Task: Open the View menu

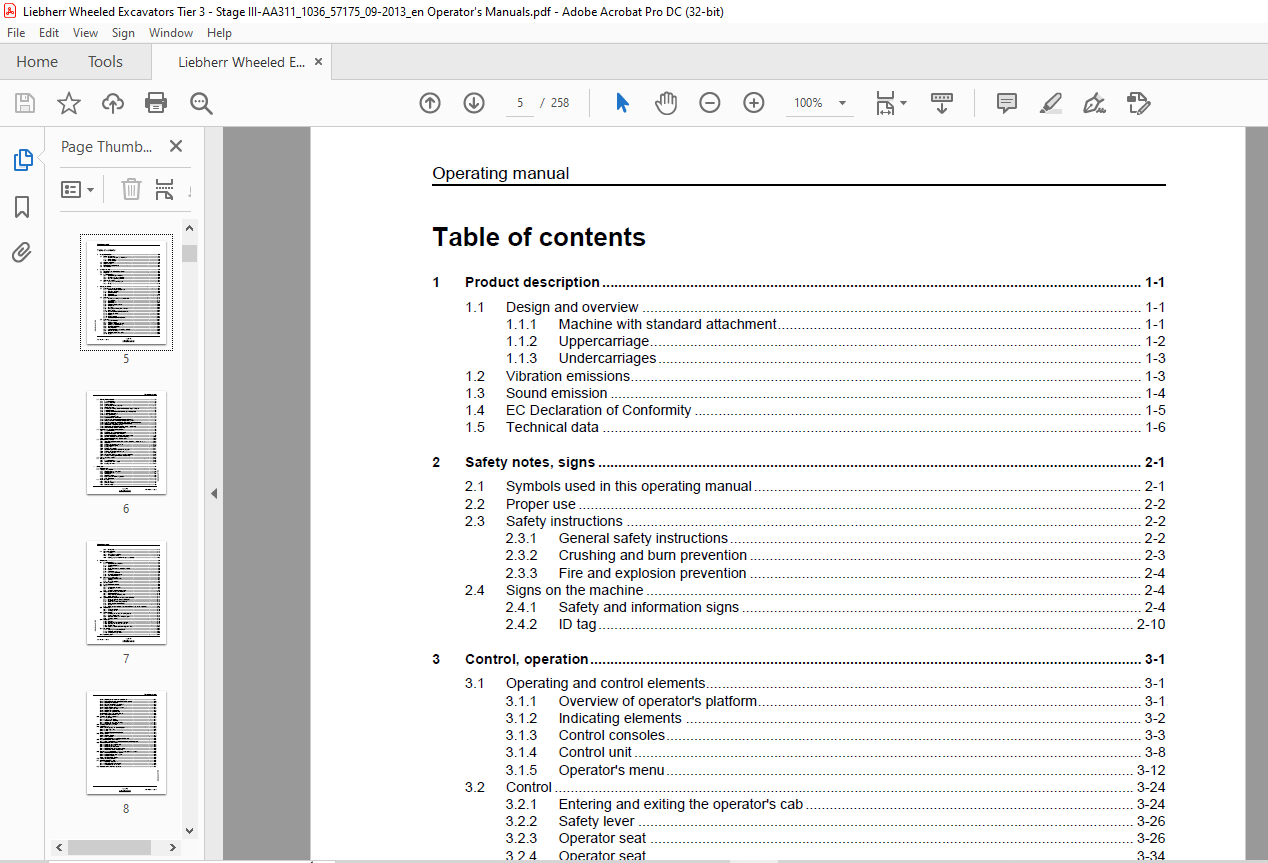Action: [x=85, y=33]
